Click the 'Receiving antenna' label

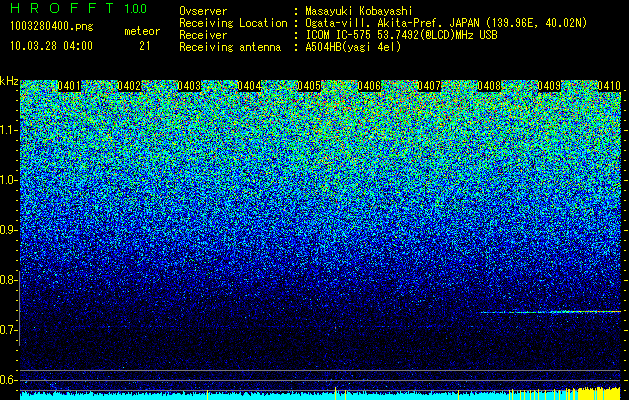pyautogui.click(x=230, y=47)
